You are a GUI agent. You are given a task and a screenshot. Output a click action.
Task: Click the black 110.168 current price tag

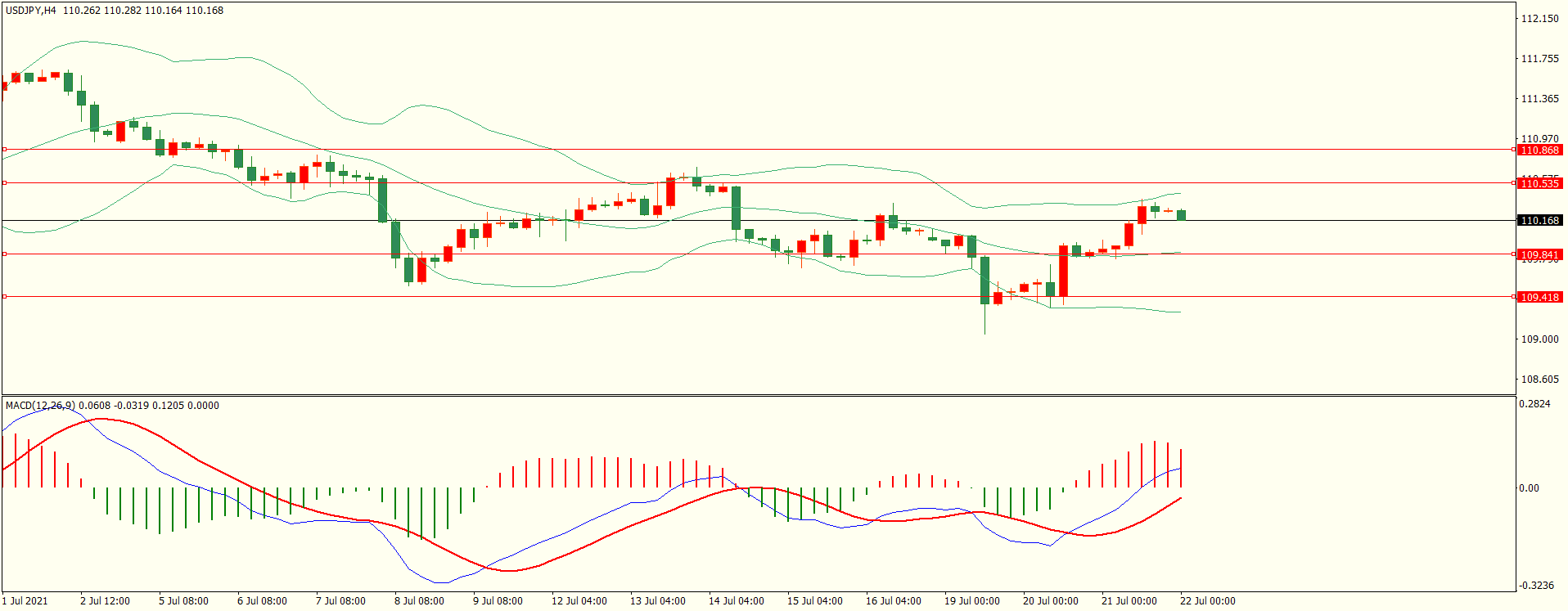[1539, 221]
